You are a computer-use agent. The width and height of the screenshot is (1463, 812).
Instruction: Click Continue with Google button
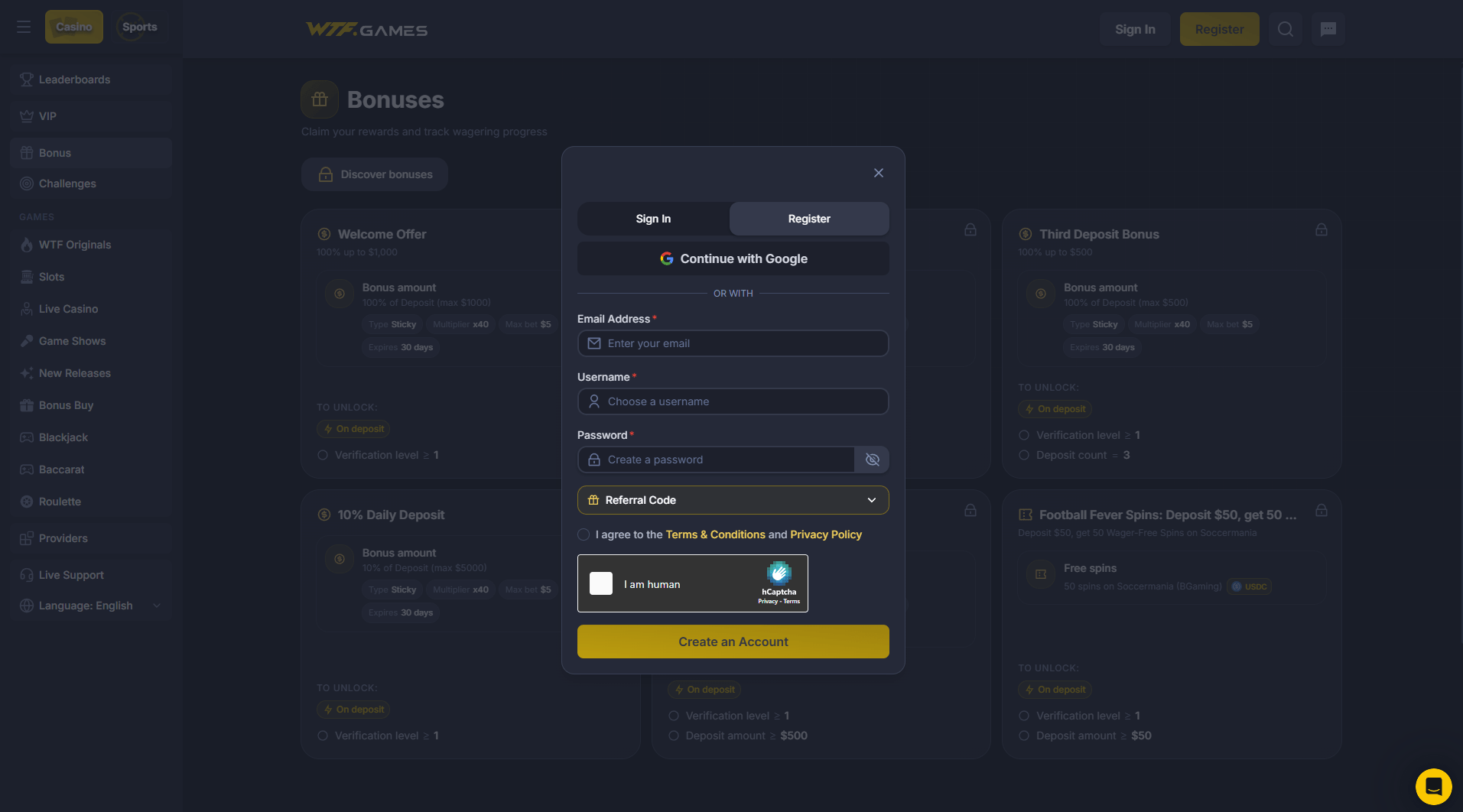(733, 258)
